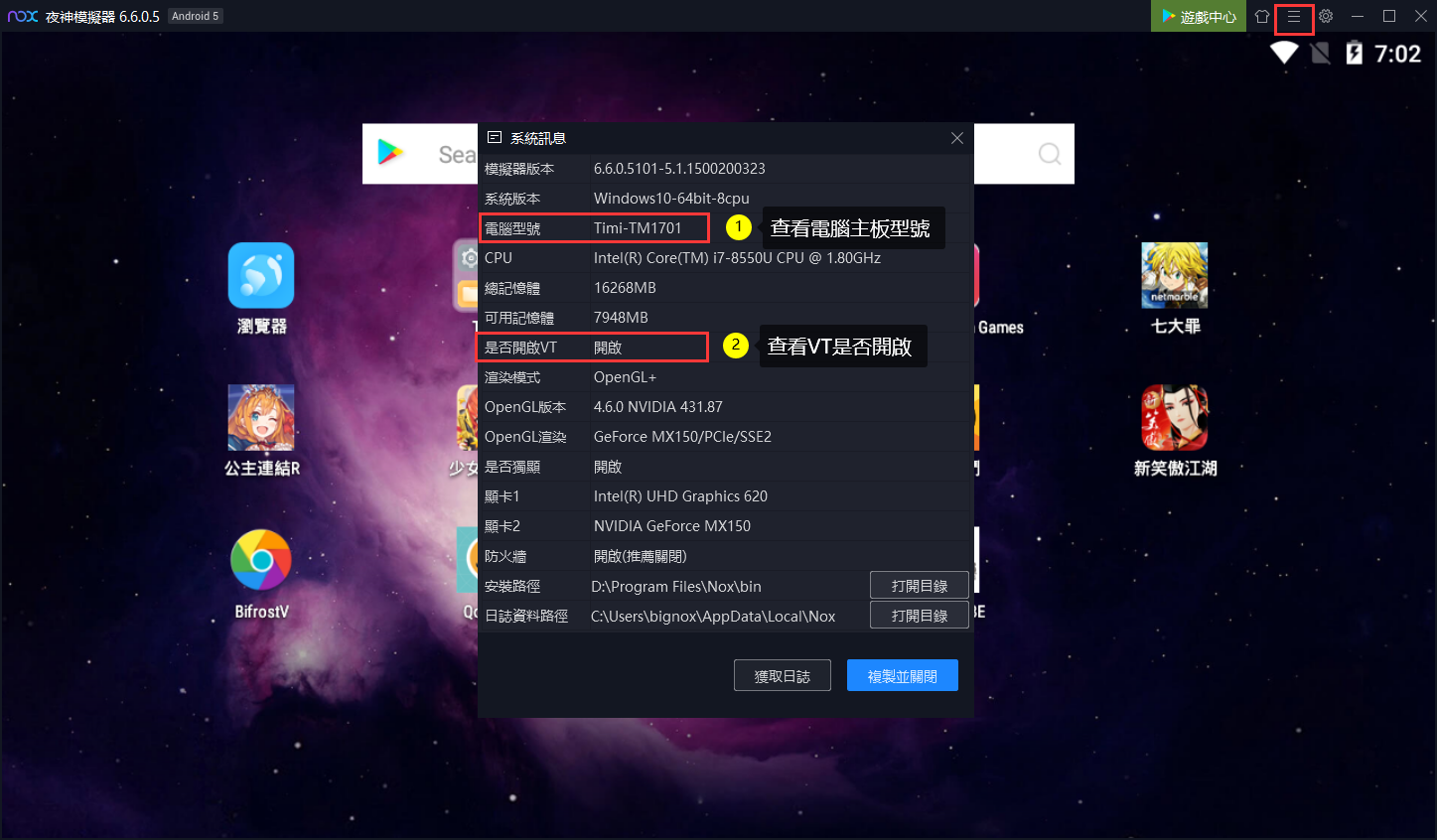1437x840 pixels.
Task: Click the skin theme shirt icon
Action: [x=1262, y=17]
